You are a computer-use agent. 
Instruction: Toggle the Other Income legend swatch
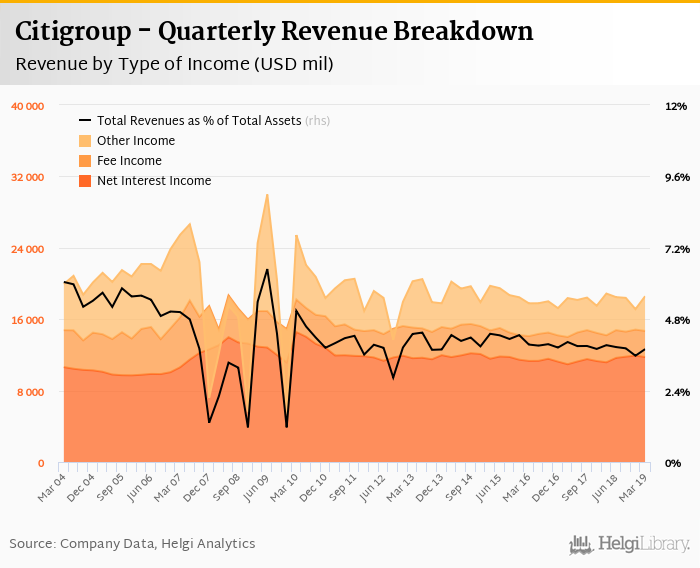[x=85, y=141]
